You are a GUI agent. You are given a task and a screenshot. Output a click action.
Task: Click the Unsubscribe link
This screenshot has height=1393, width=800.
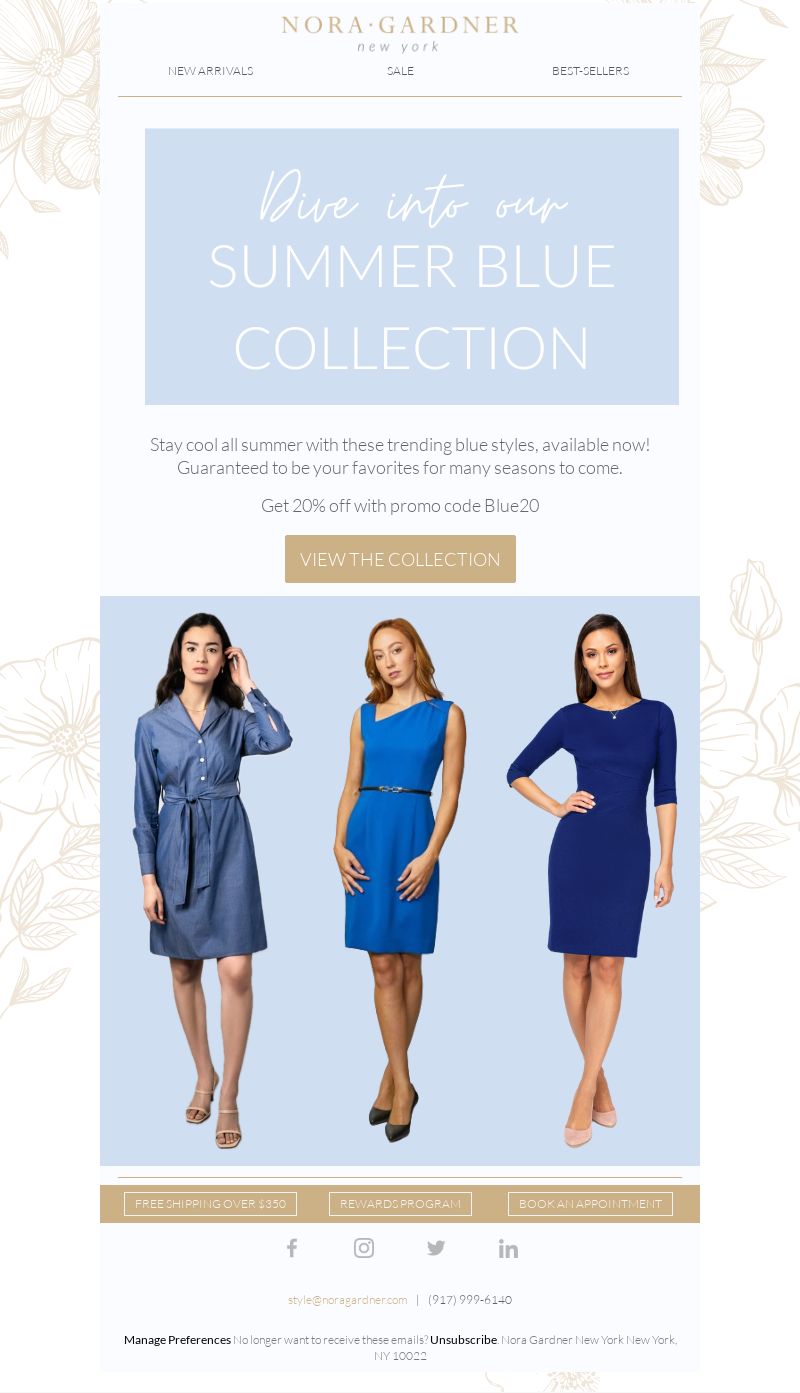point(463,1340)
